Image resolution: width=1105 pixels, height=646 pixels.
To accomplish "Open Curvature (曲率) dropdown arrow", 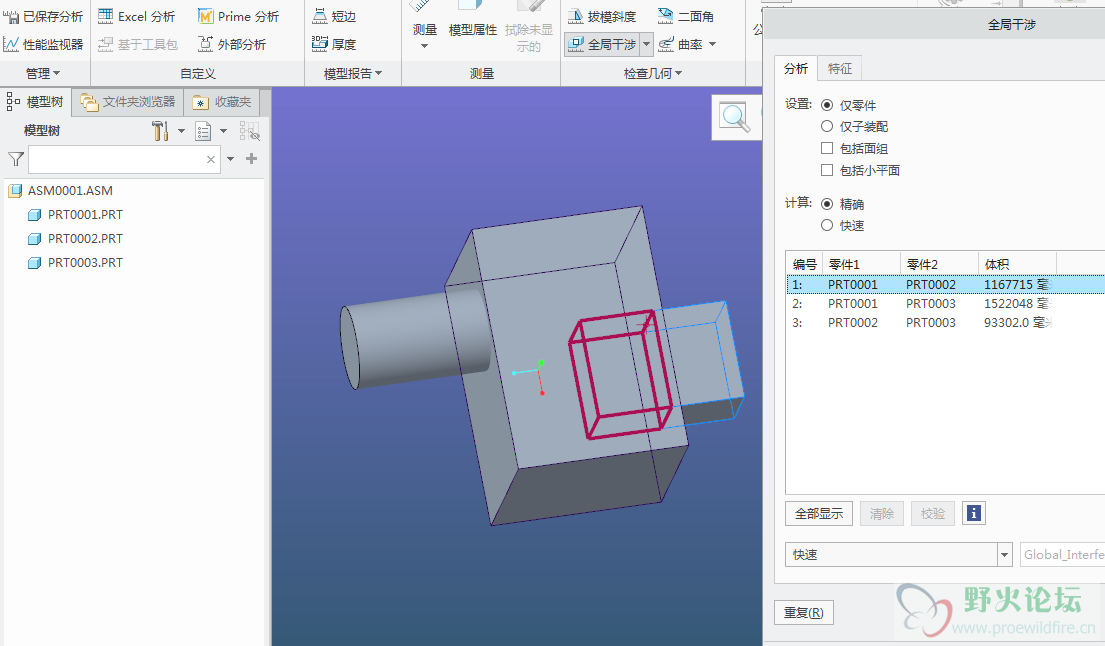I will [x=712, y=44].
